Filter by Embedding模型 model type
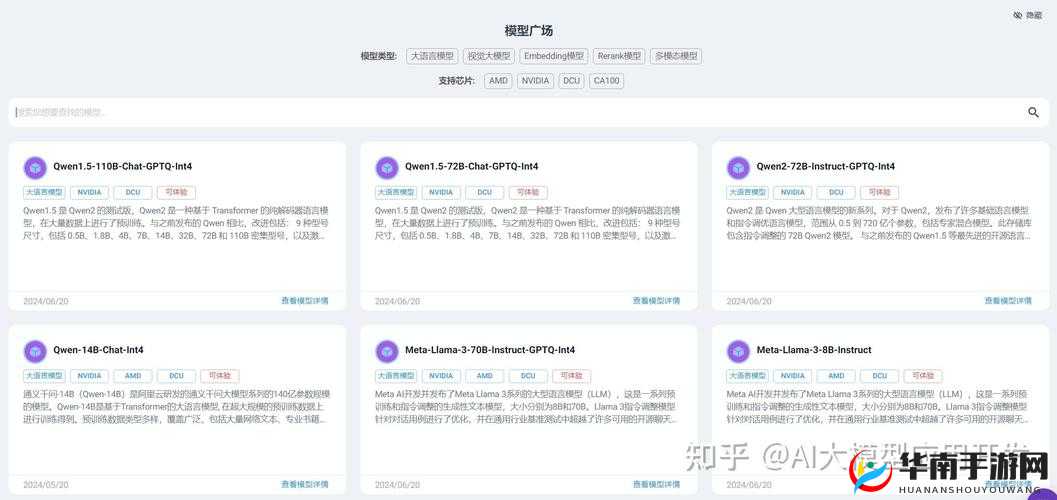Image resolution: width=1057 pixels, height=500 pixels. [555, 57]
